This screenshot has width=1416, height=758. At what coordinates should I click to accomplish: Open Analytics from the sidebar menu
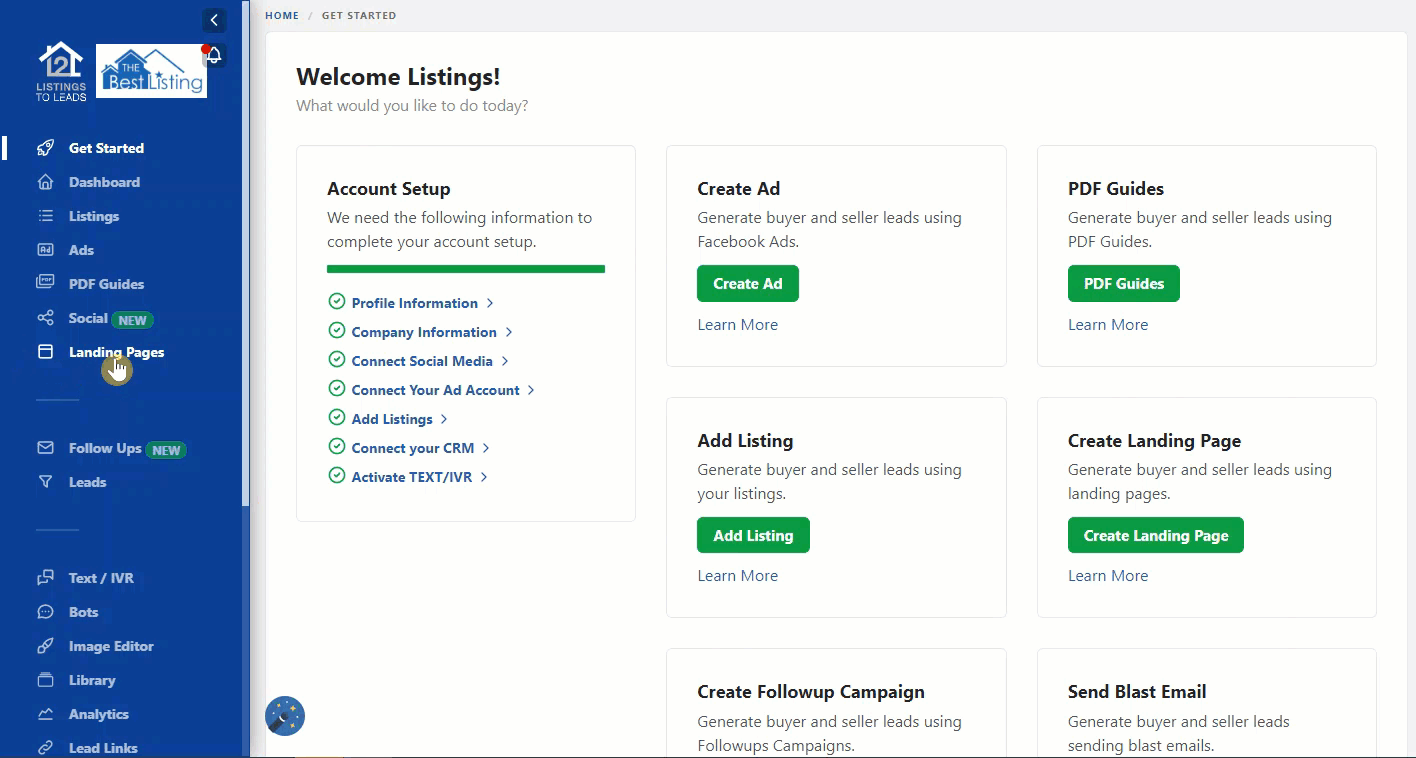click(98, 714)
